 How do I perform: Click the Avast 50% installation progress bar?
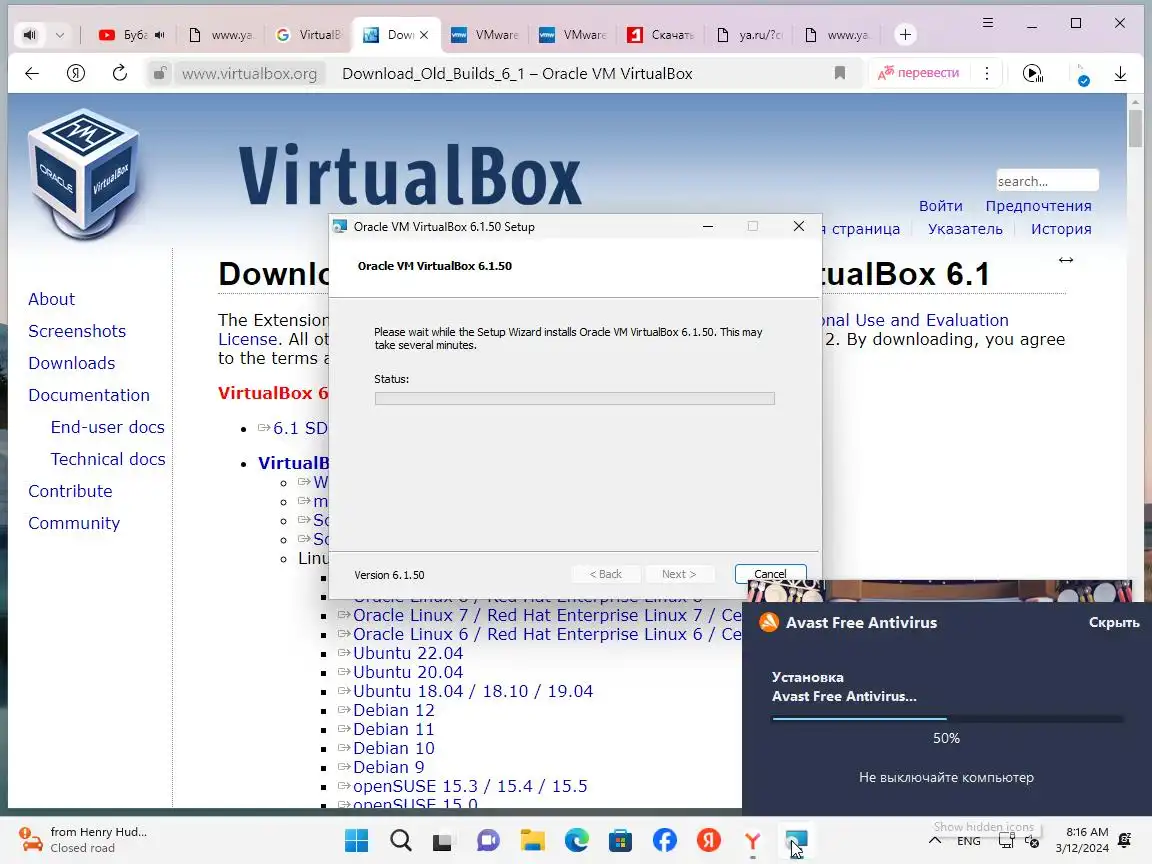tap(946, 719)
